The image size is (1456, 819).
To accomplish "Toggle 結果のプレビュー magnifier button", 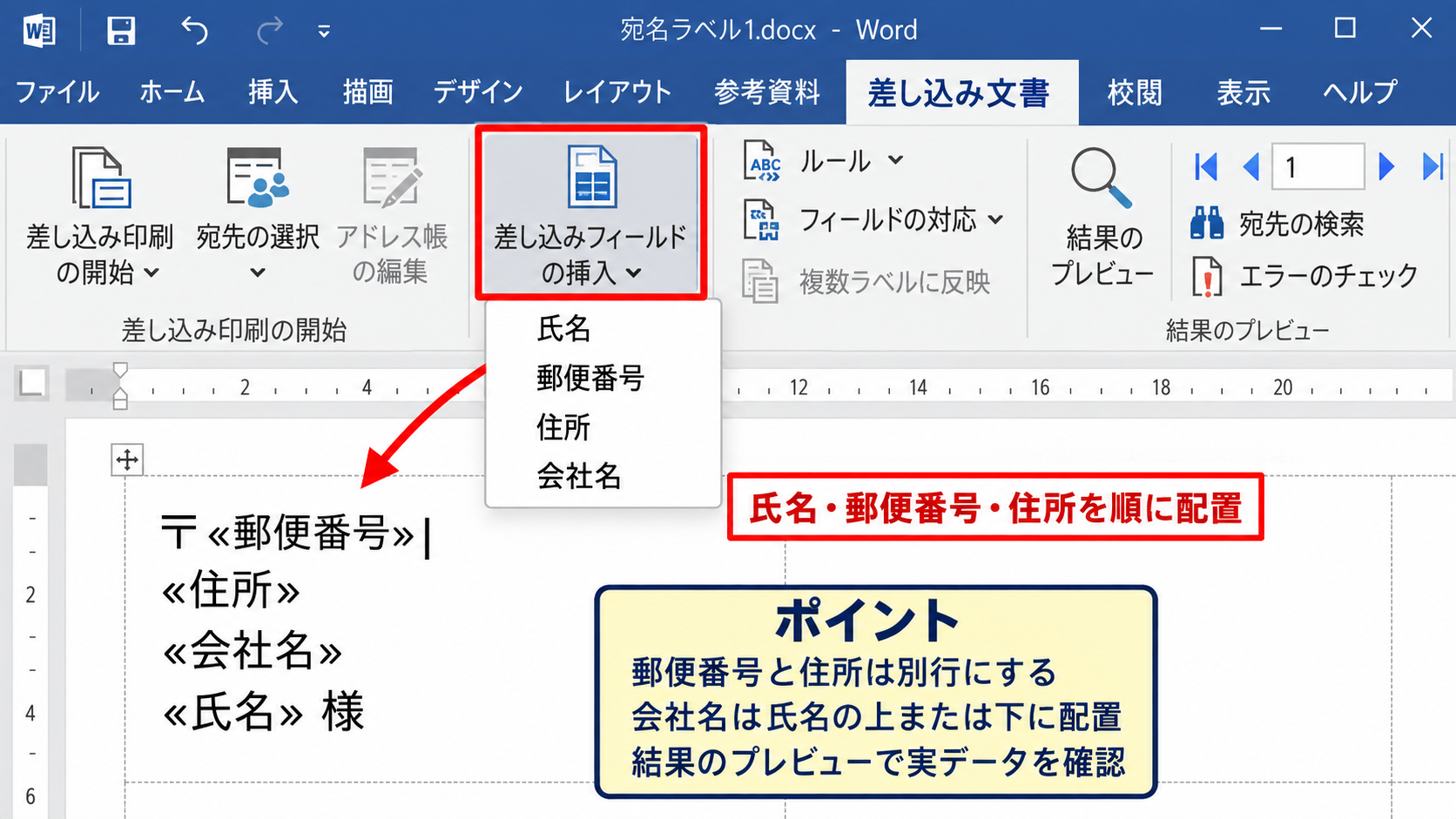I will tap(1102, 216).
